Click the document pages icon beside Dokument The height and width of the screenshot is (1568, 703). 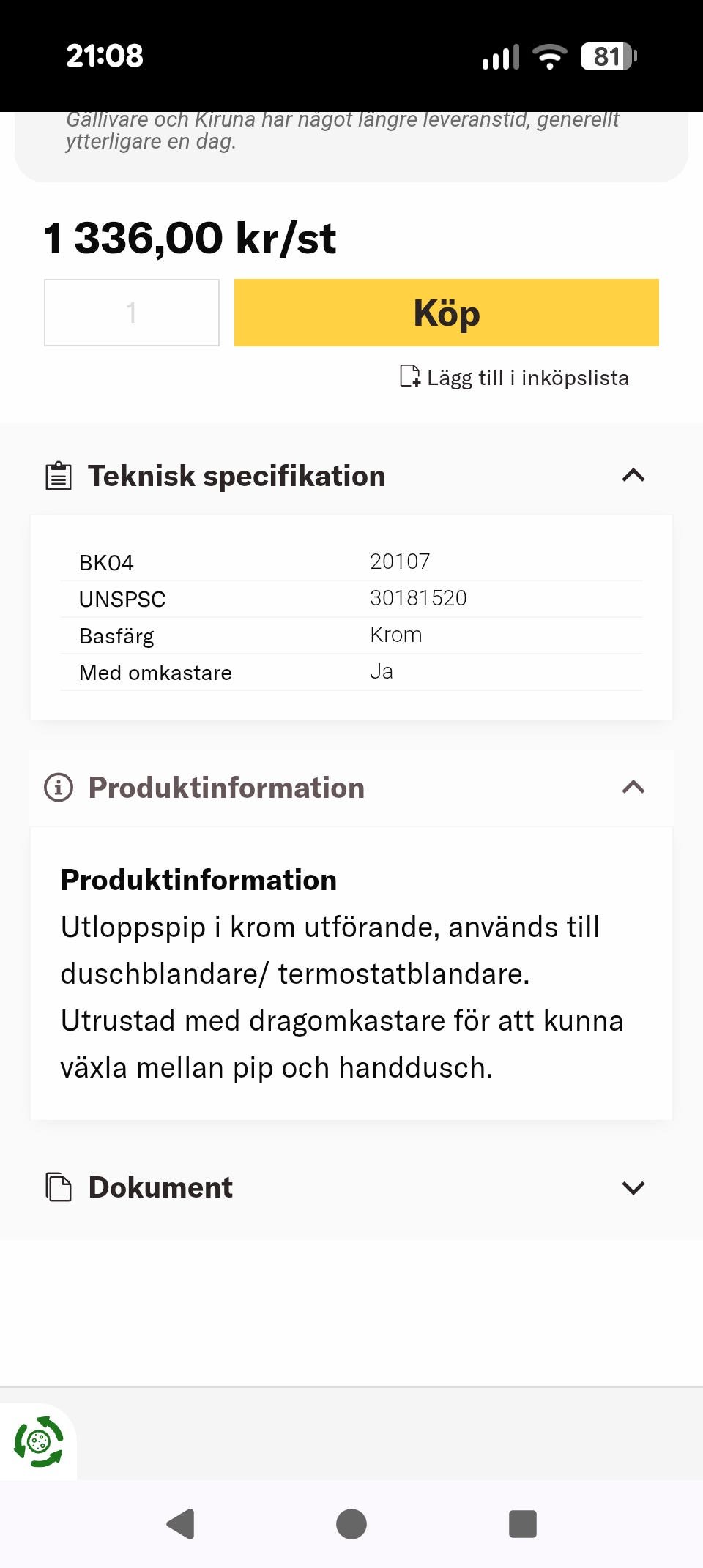[x=59, y=1187]
